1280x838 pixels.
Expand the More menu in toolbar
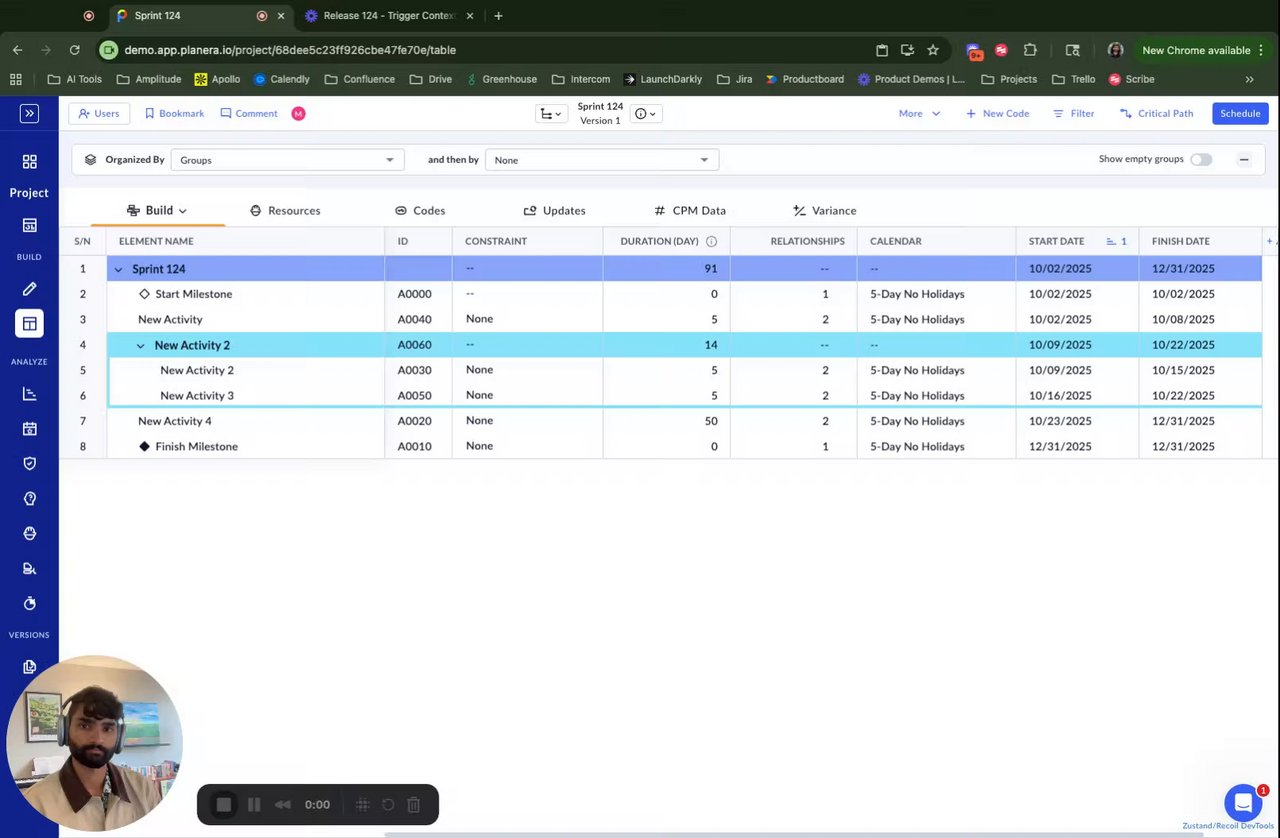pyautogui.click(x=919, y=114)
